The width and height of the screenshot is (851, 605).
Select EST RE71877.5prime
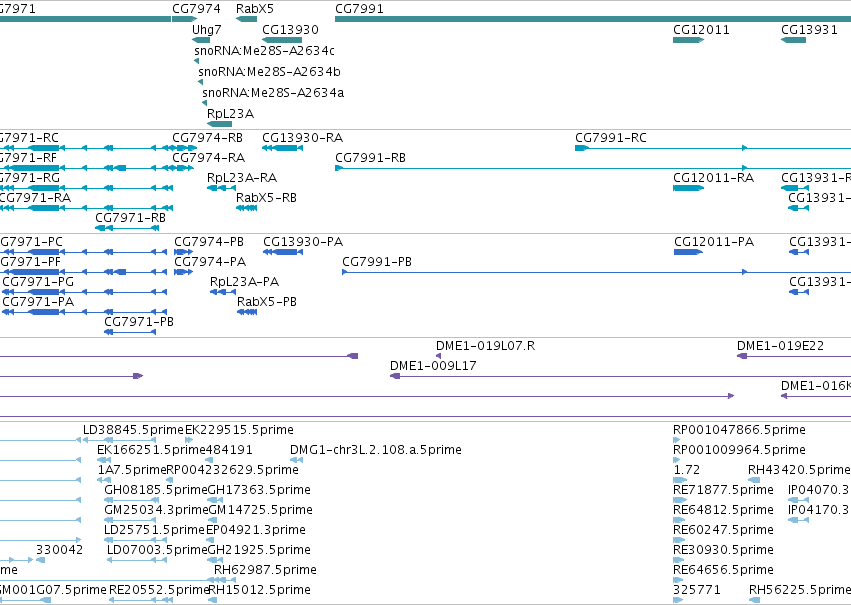[x=723, y=491]
